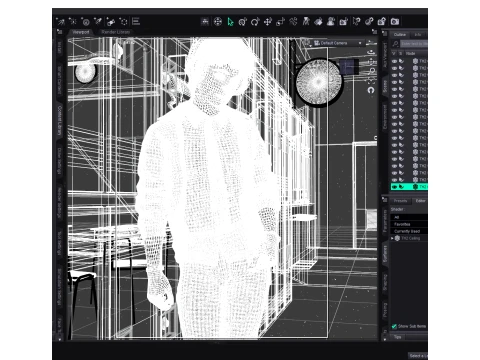Hide the highlighted green node via its eye
Image resolution: width=480 pixels, height=360 pixels.
pyautogui.click(x=394, y=187)
